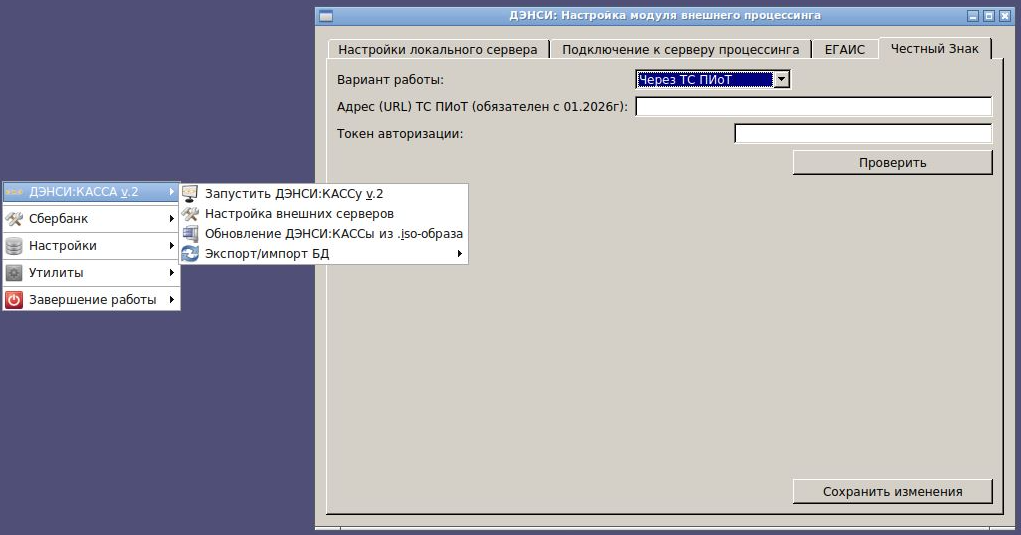Image resolution: width=1021 pixels, height=535 pixels.
Task: Close the ДЭНСИ settings window
Action: point(1005,16)
